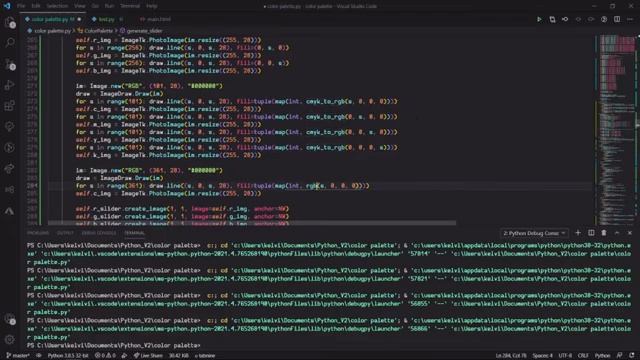This screenshot has height=360, width=640.
Task: Switch to TERMINAL panel tab
Action: pos(134,233)
